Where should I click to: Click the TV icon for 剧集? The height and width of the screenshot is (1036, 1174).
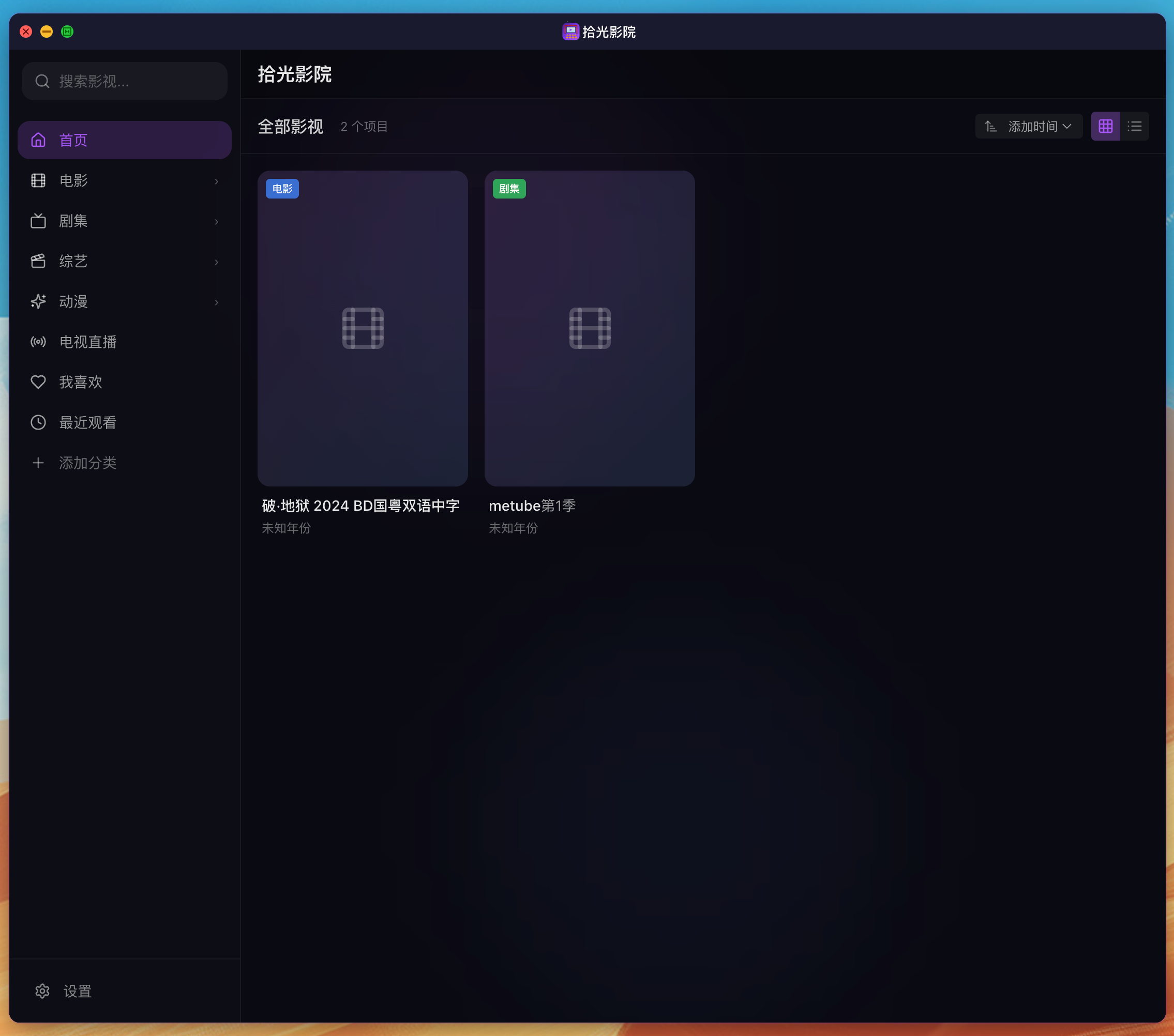[x=38, y=221]
